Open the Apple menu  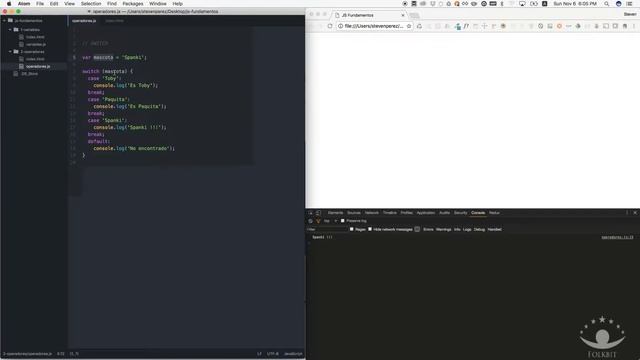[9, 4]
